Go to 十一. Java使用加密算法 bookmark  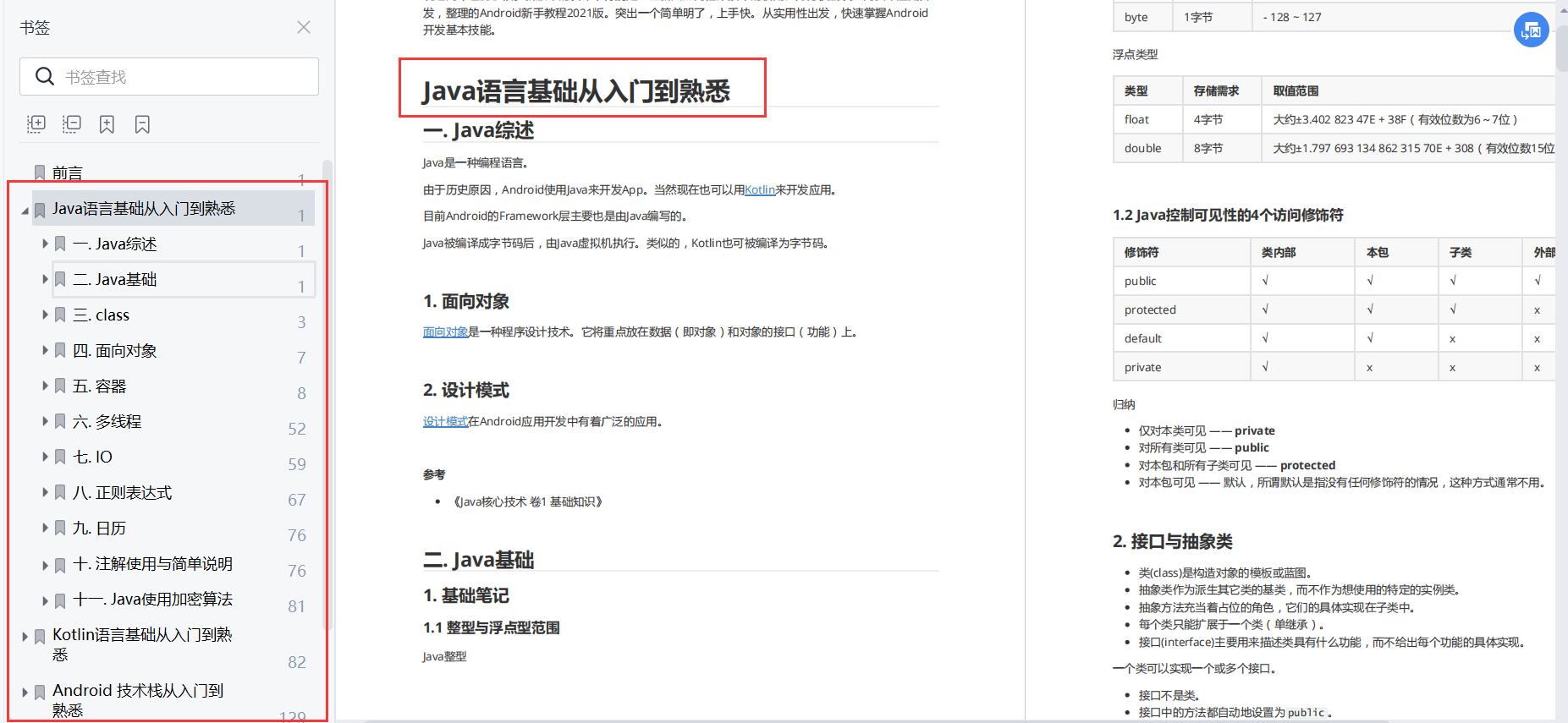tap(153, 600)
